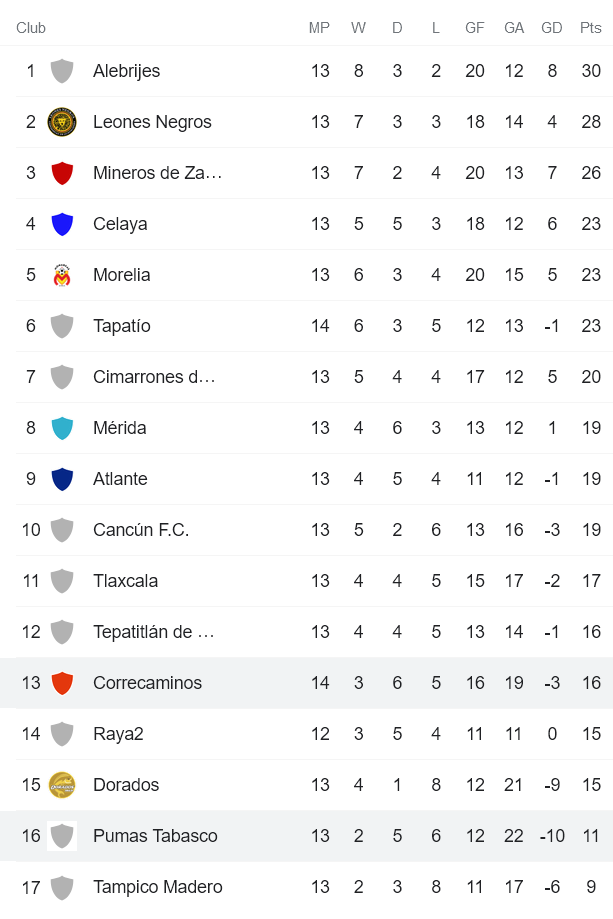Click Atlante's dark blue shield icon
The image size is (613, 919).
point(62,479)
